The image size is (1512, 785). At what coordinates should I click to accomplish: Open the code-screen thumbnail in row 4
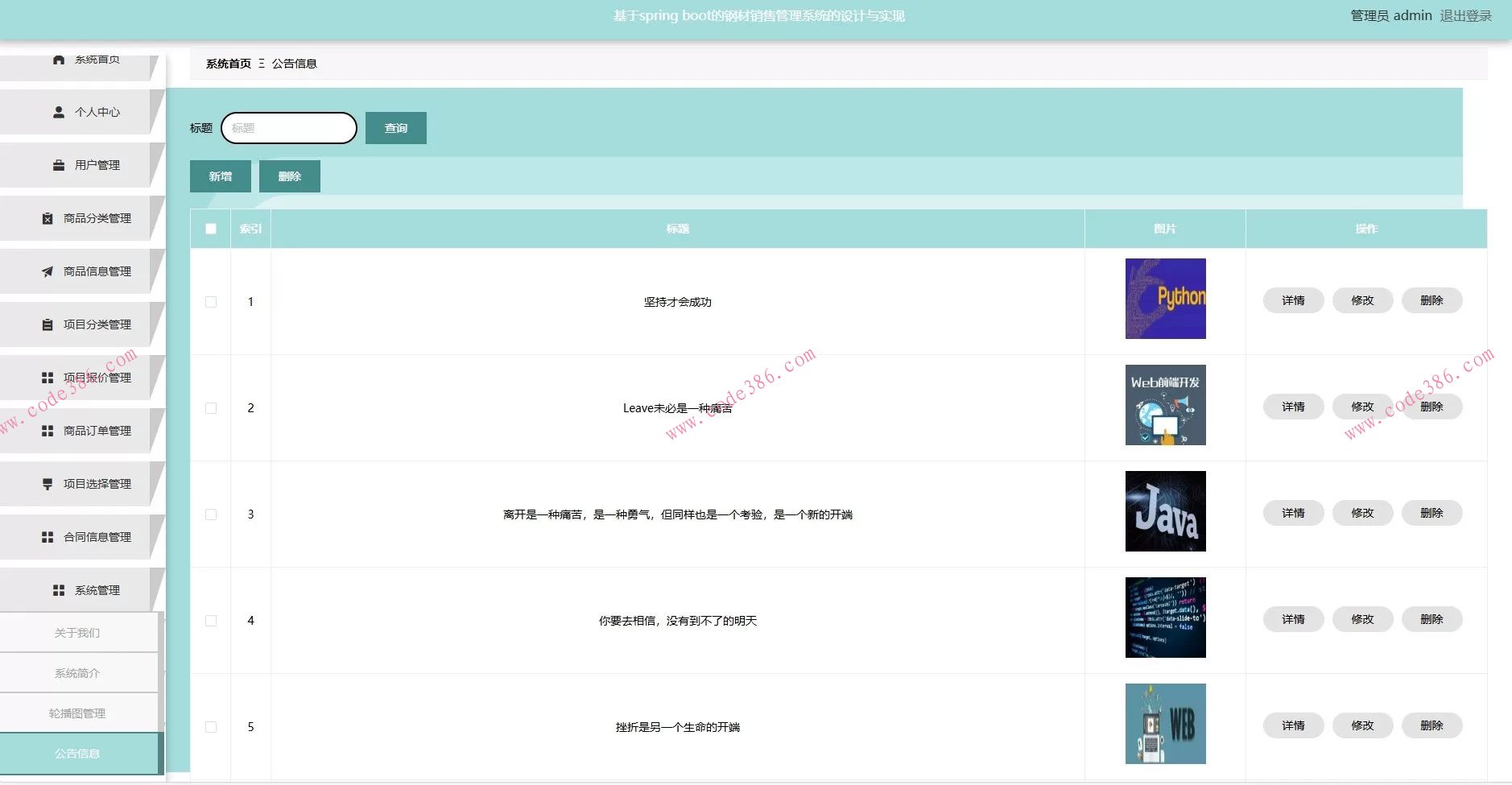(x=1166, y=618)
